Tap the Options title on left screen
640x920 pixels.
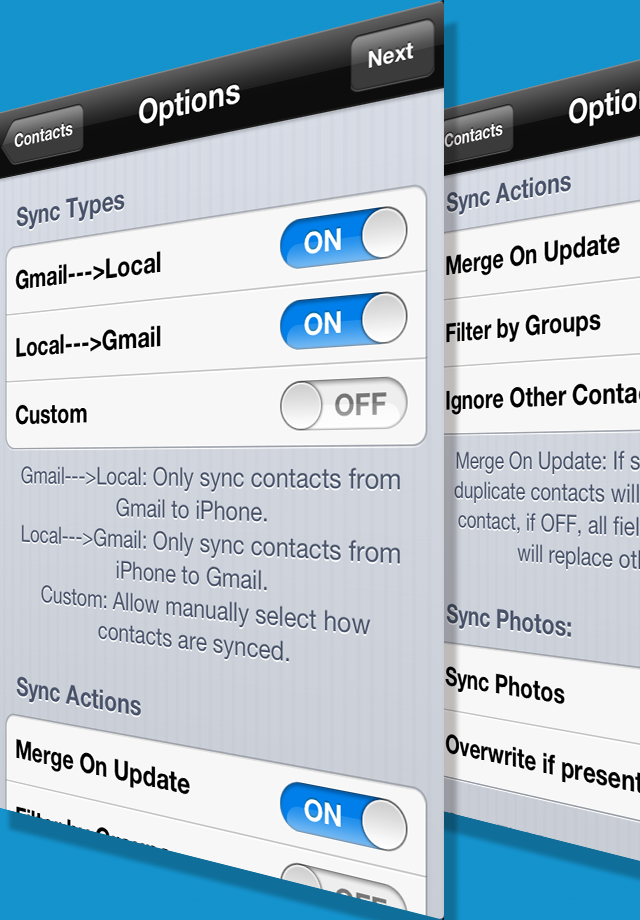(x=189, y=103)
